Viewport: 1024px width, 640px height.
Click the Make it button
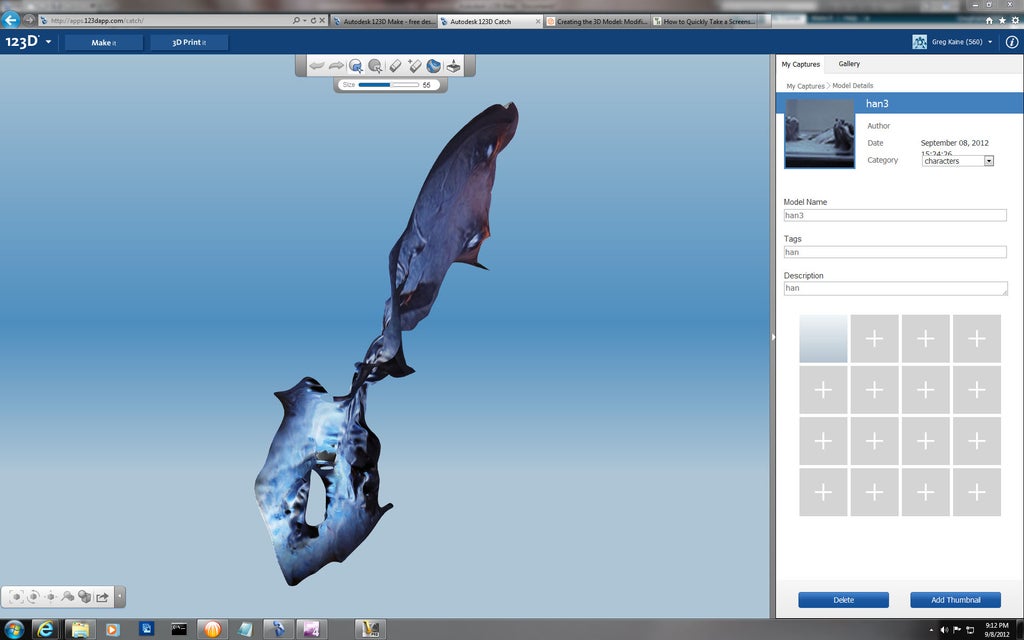(x=104, y=42)
